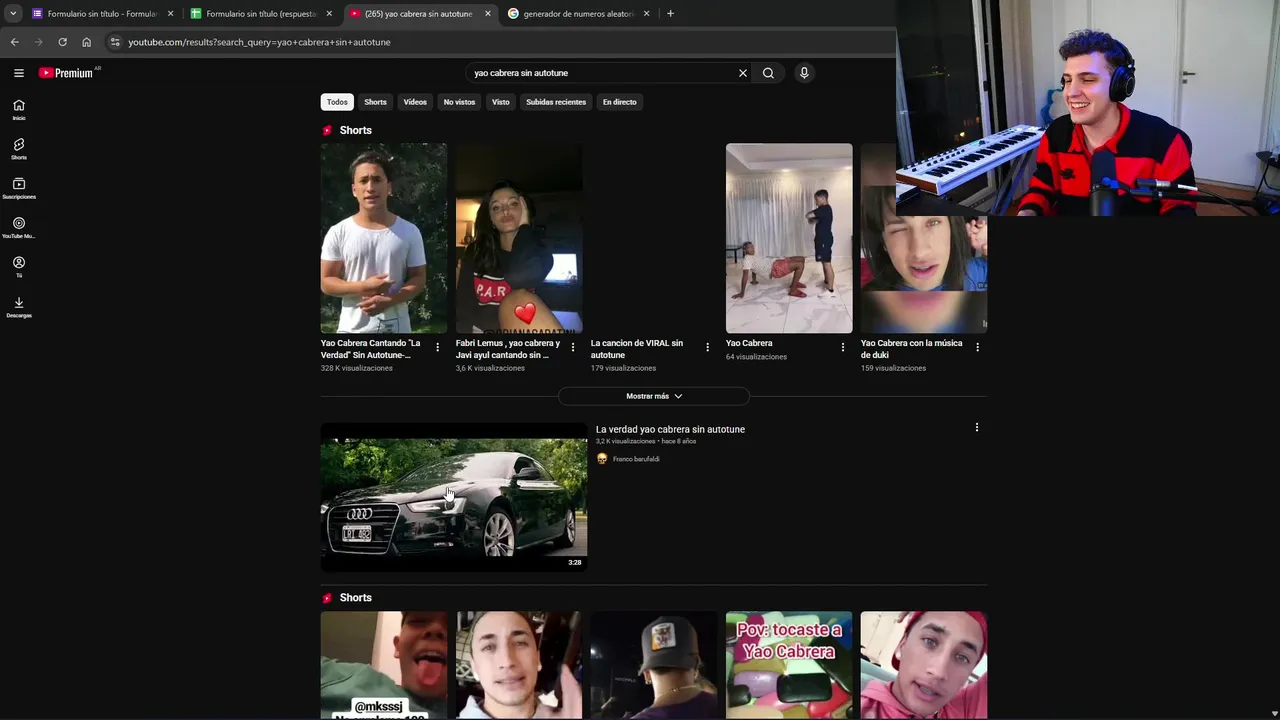Close the yao cabrera YouTube tab
Screen dimensions: 1280x720
tap(488, 14)
